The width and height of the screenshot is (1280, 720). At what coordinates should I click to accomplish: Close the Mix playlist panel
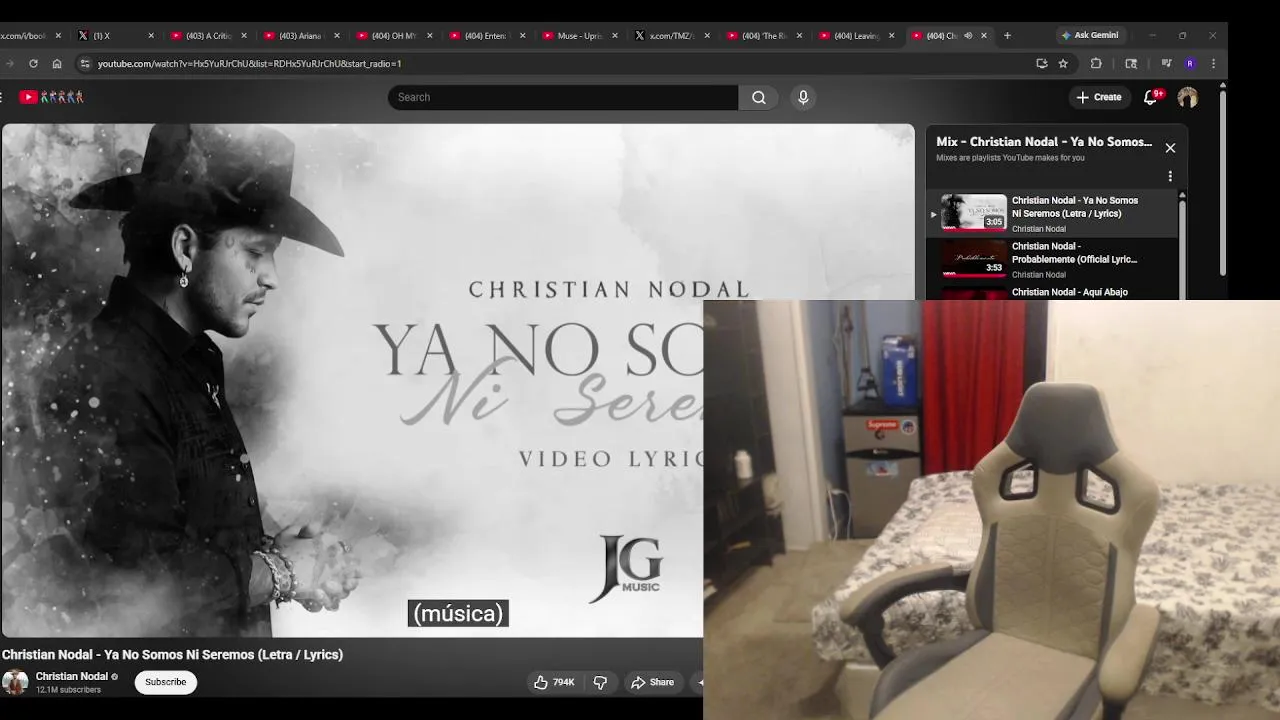pos(1170,148)
